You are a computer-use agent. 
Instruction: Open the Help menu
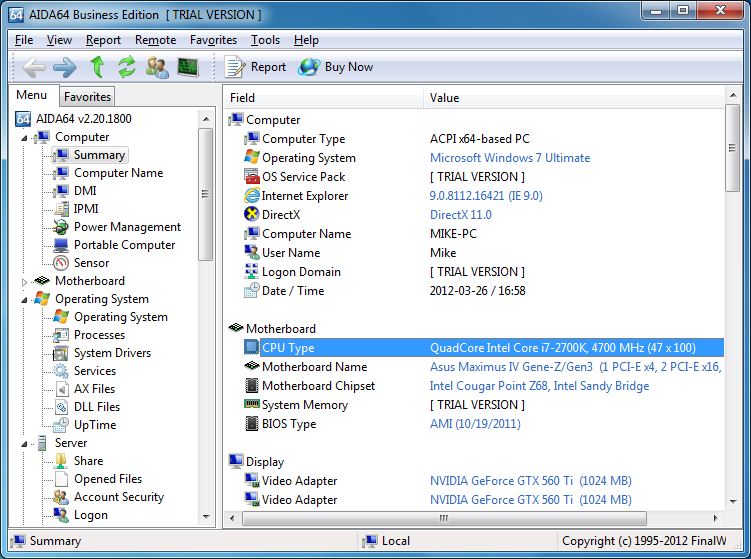click(306, 40)
